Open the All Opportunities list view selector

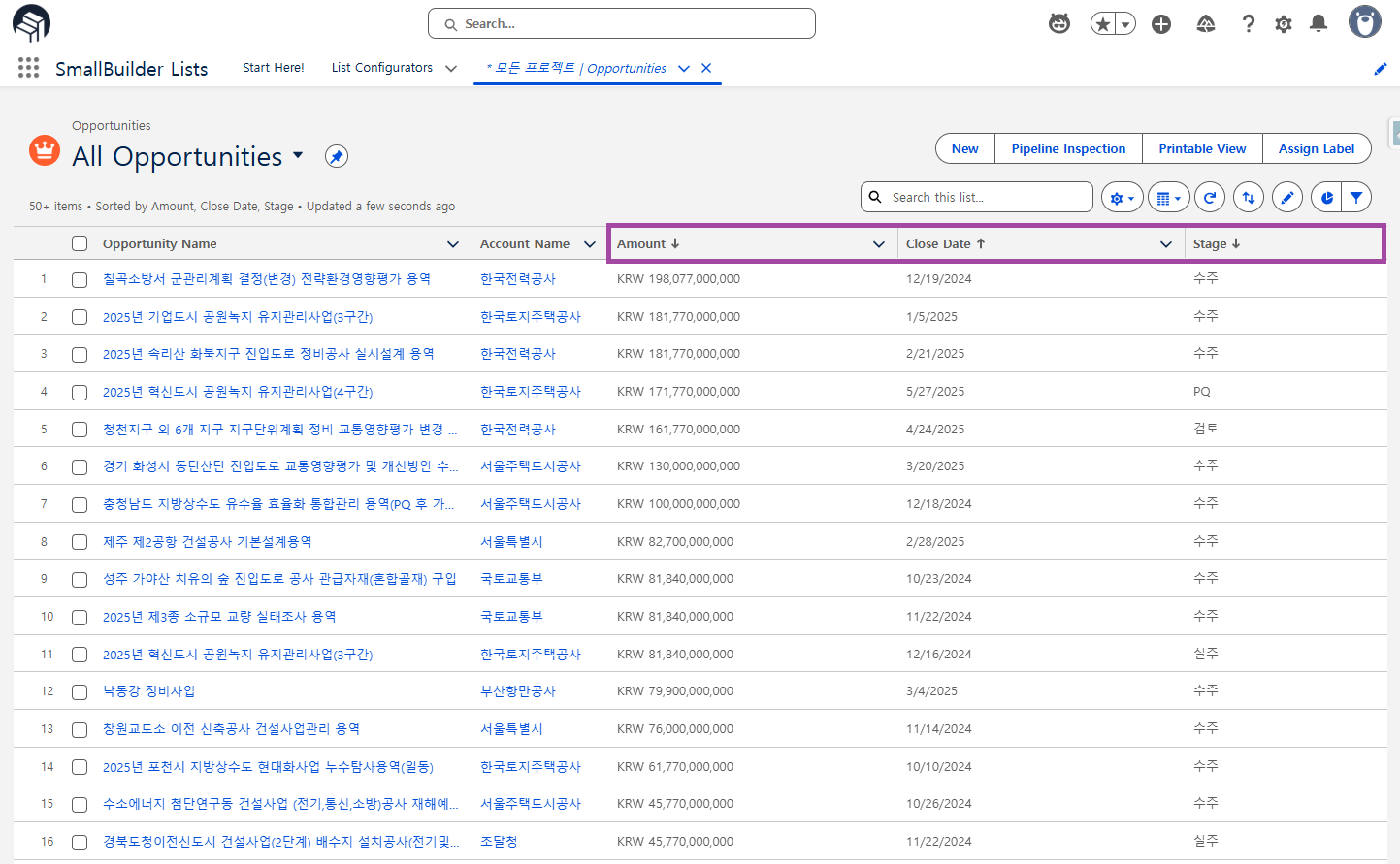(x=298, y=156)
